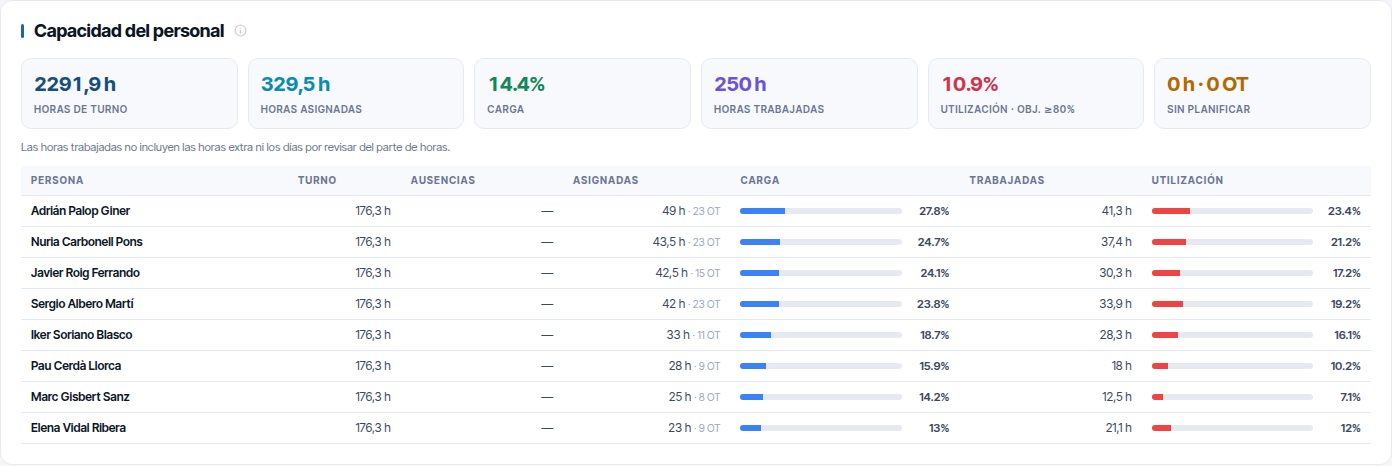Click the 24.1% load percentage
The width and height of the screenshot is (1392, 466).
(933, 273)
